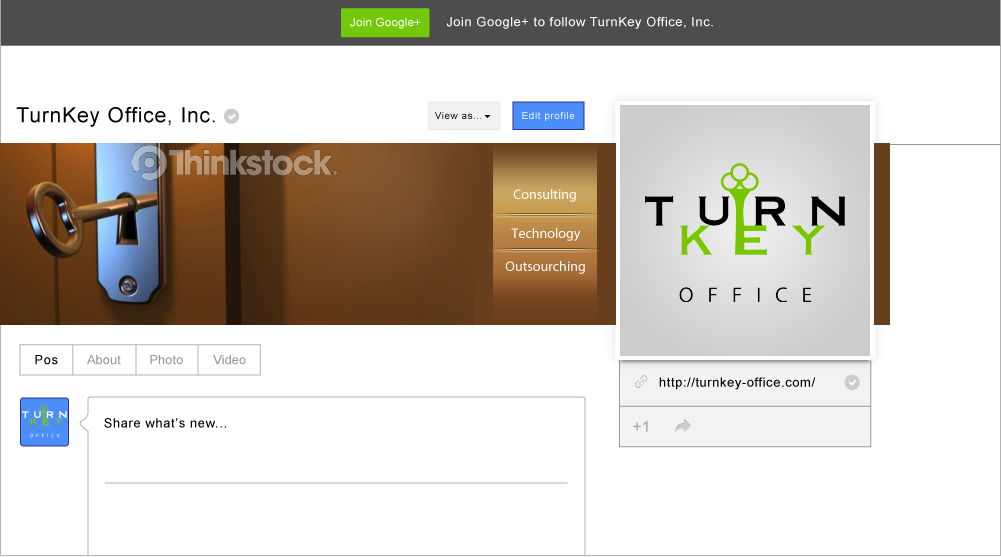Click small TurnKey avatar beside share box

tap(45, 422)
